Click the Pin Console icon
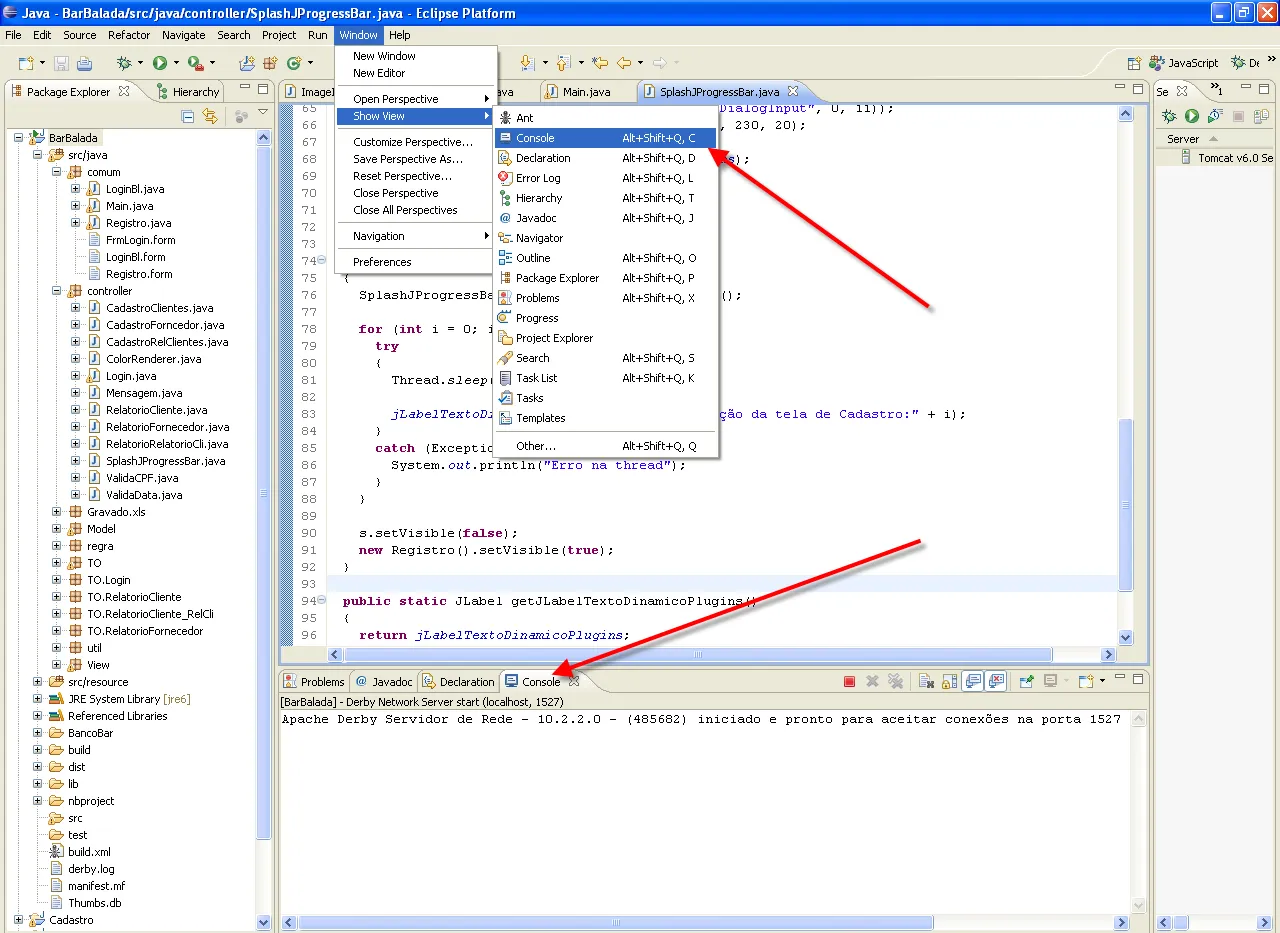 (x=1026, y=682)
